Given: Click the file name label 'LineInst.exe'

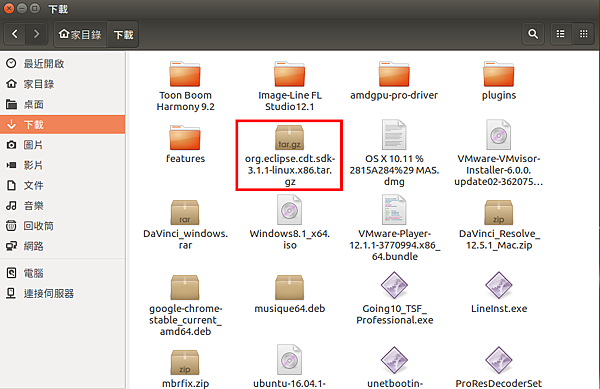Looking at the screenshot, I should [499, 308].
